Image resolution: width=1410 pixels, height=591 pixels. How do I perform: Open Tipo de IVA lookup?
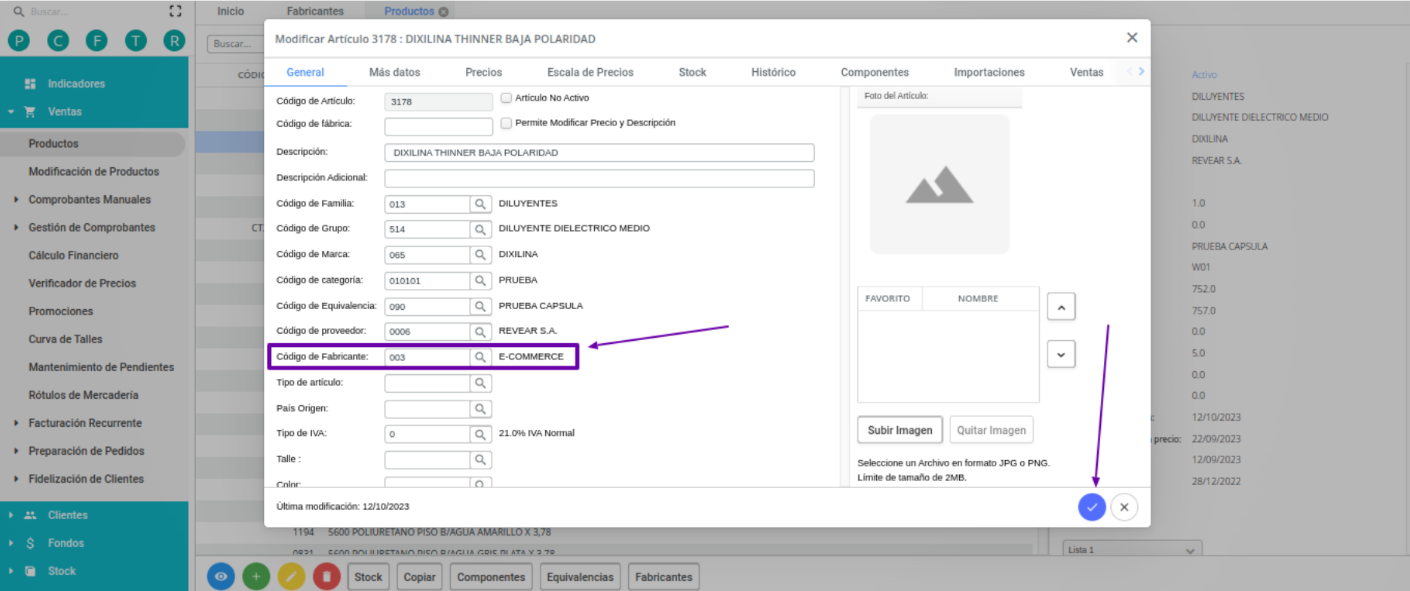(x=481, y=434)
